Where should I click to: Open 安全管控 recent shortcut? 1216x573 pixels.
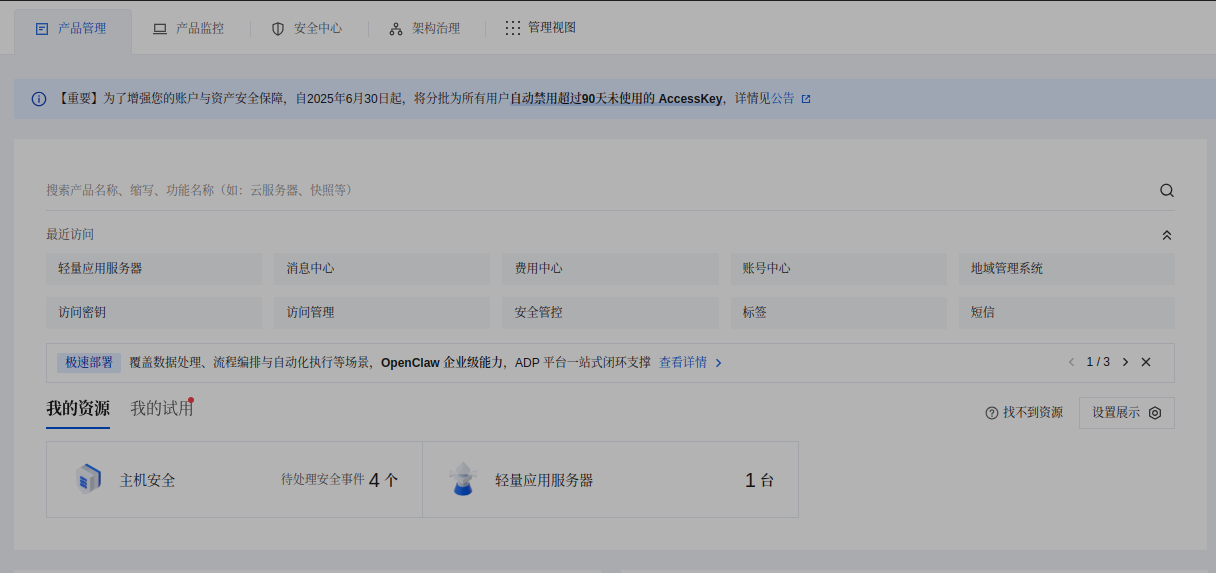(x=610, y=313)
